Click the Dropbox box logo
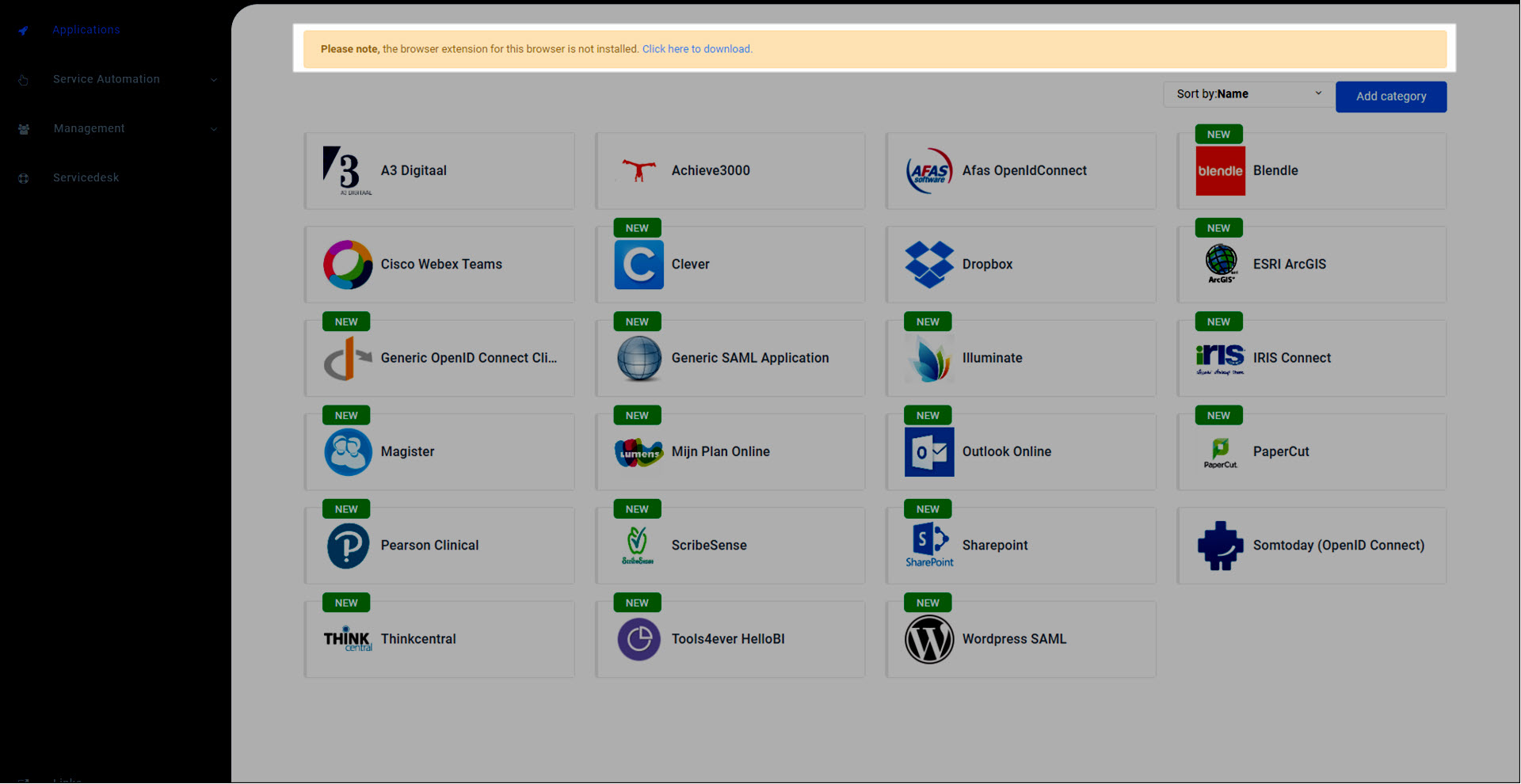This screenshot has width=1521, height=784. point(929,265)
